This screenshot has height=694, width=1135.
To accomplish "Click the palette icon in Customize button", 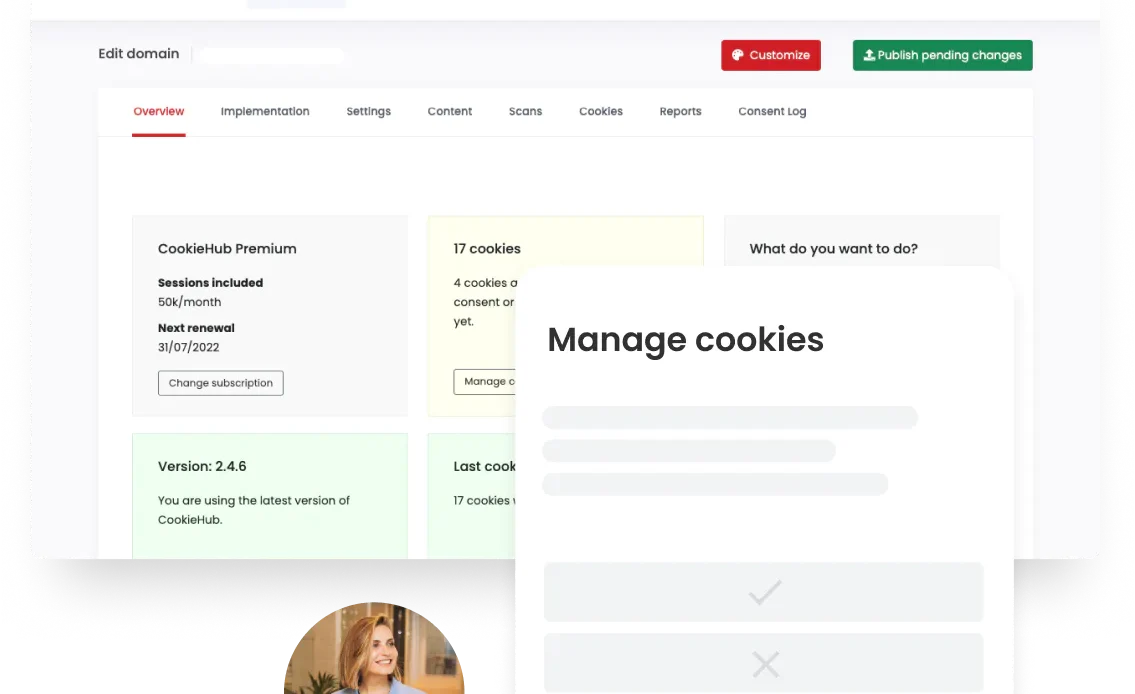I will tap(737, 55).
